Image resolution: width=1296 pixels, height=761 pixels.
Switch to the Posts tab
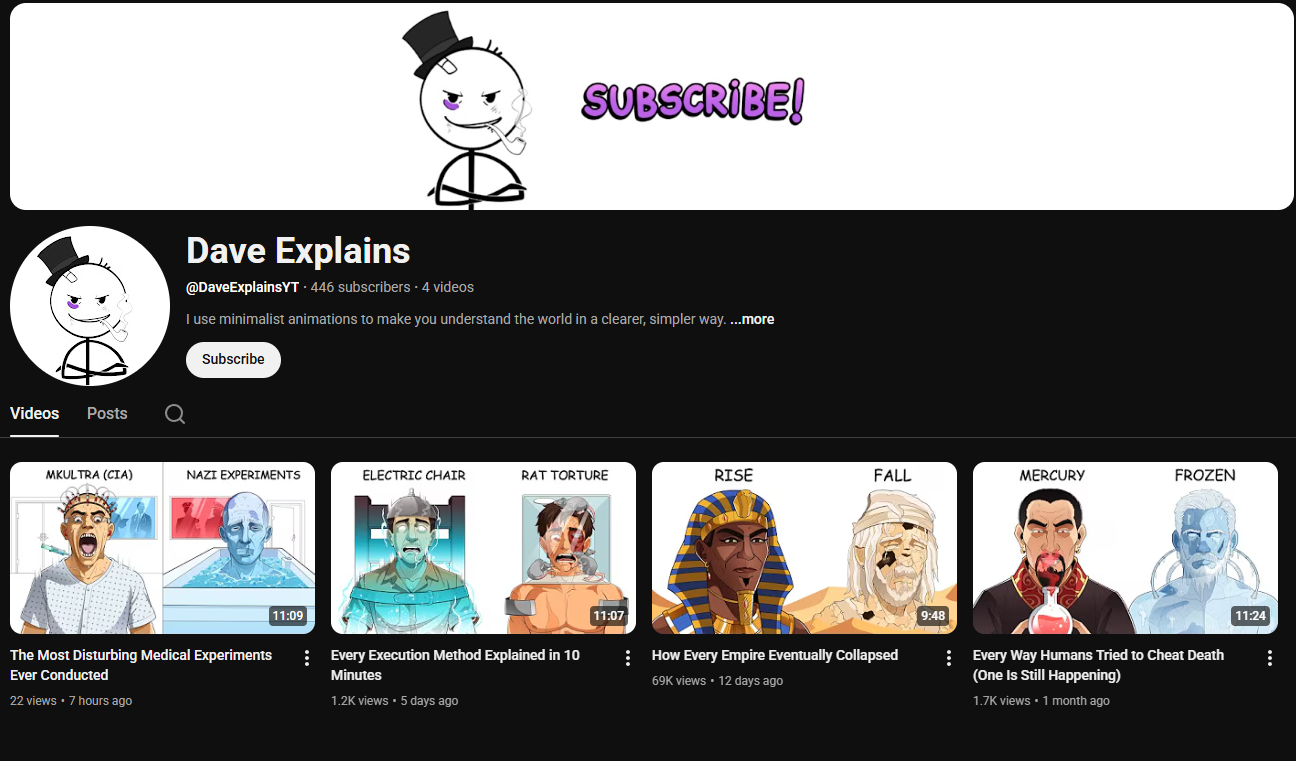pos(107,413)
